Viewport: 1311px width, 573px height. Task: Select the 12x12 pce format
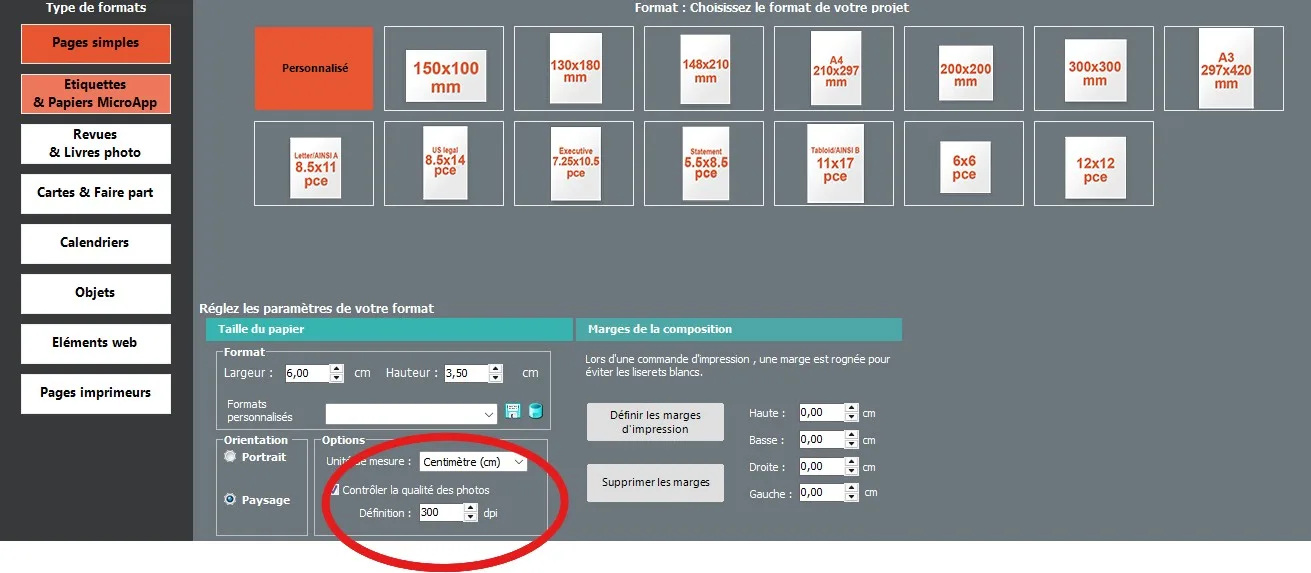point(1094,163)
